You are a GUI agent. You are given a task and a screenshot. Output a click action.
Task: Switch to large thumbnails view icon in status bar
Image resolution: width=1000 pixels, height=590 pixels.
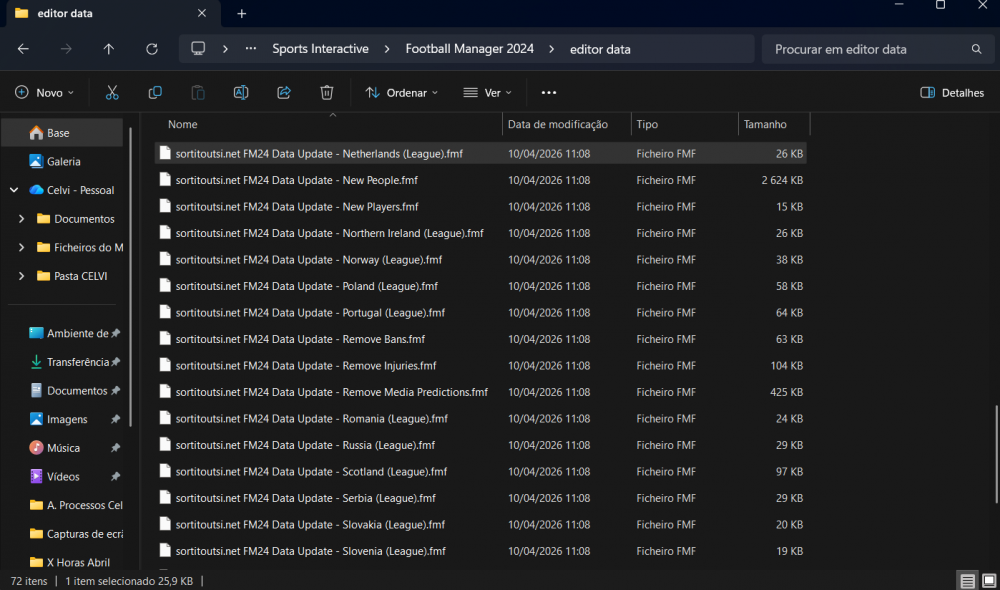(x=989, y=580)
